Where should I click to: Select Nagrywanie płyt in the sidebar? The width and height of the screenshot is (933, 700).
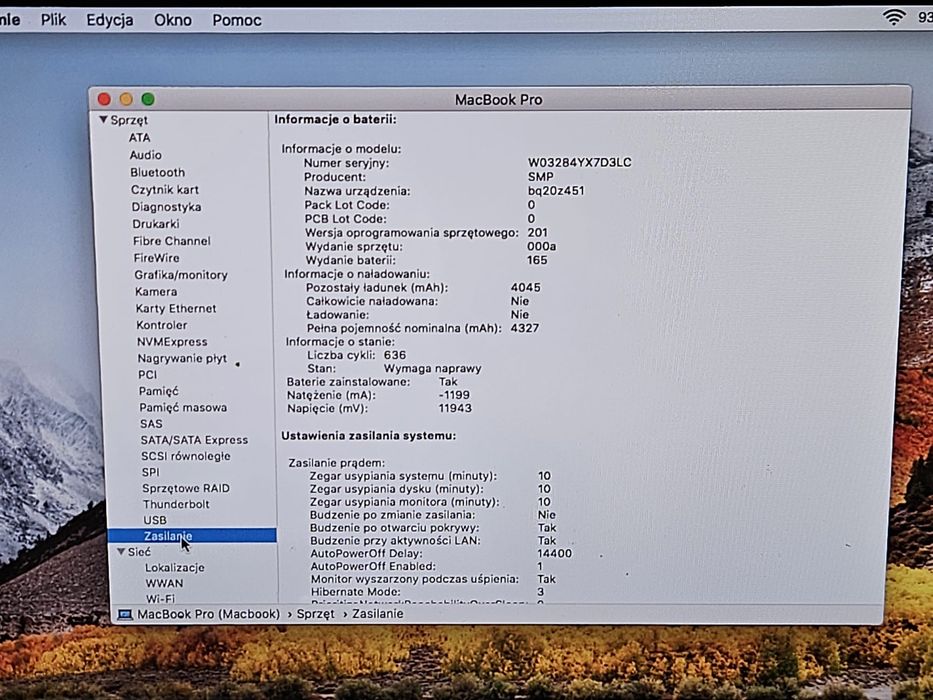click(x=182, y=358)
